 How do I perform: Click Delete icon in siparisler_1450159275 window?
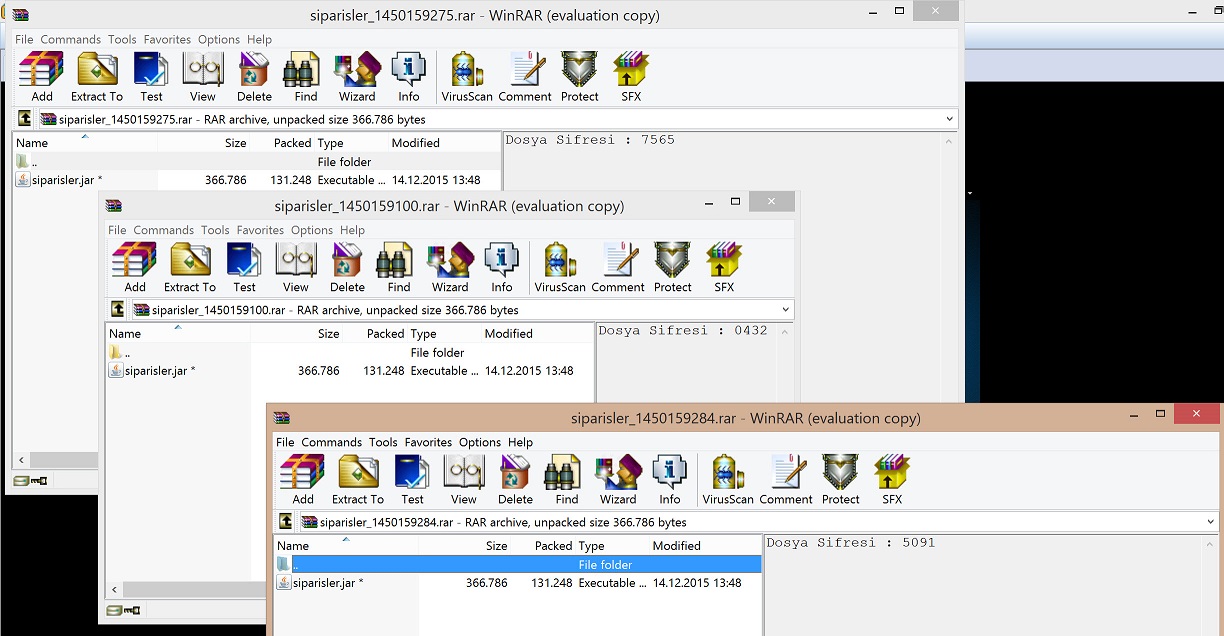point(254,76)
